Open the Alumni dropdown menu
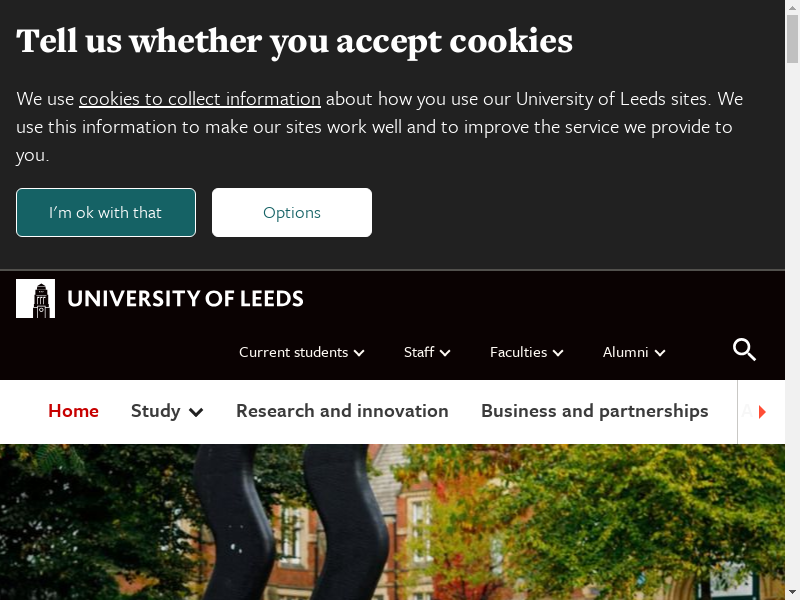This screenshot has height=600, width=800. pos(634,352)
